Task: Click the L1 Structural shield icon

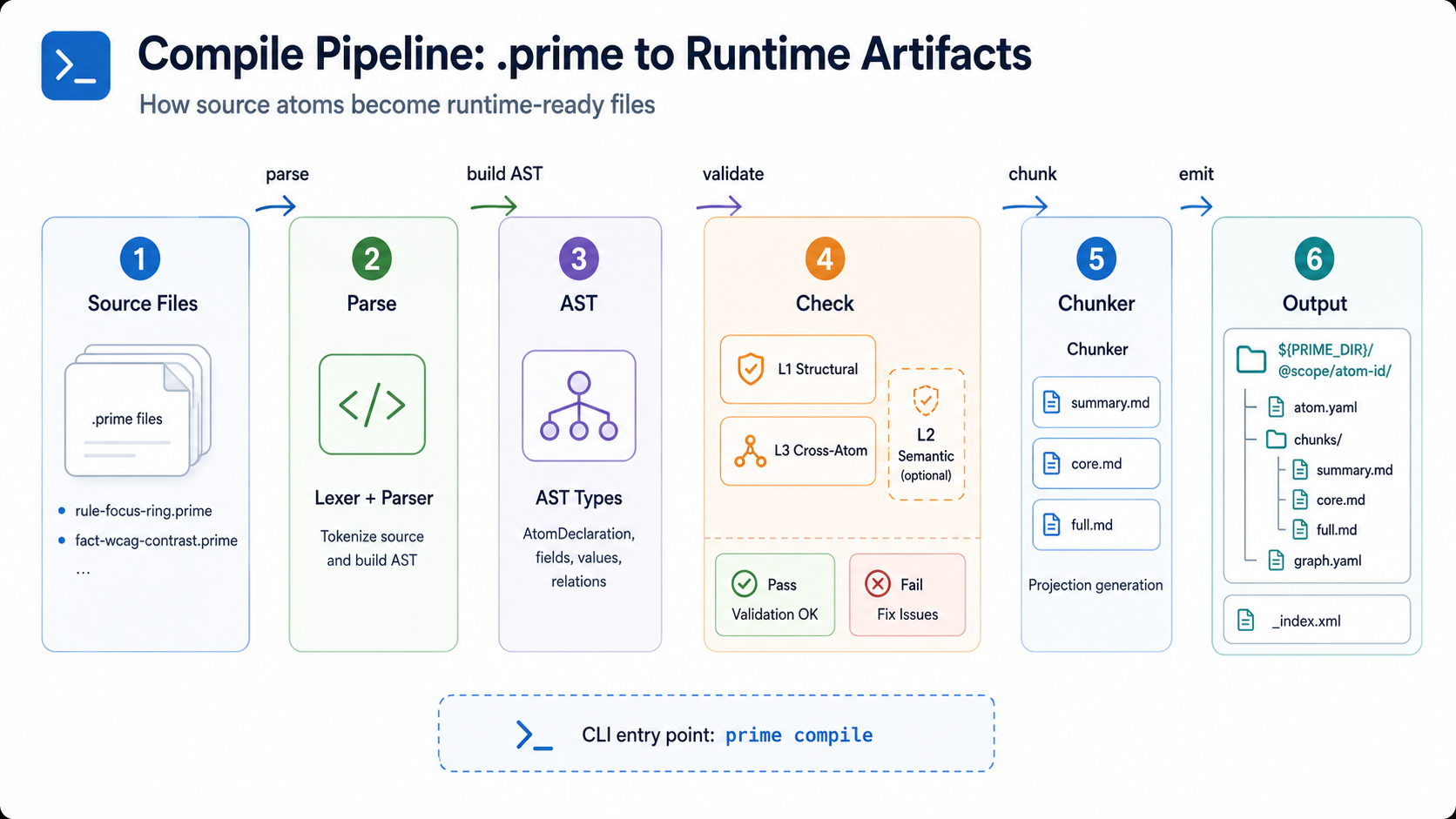Action: tap(751, 369)
